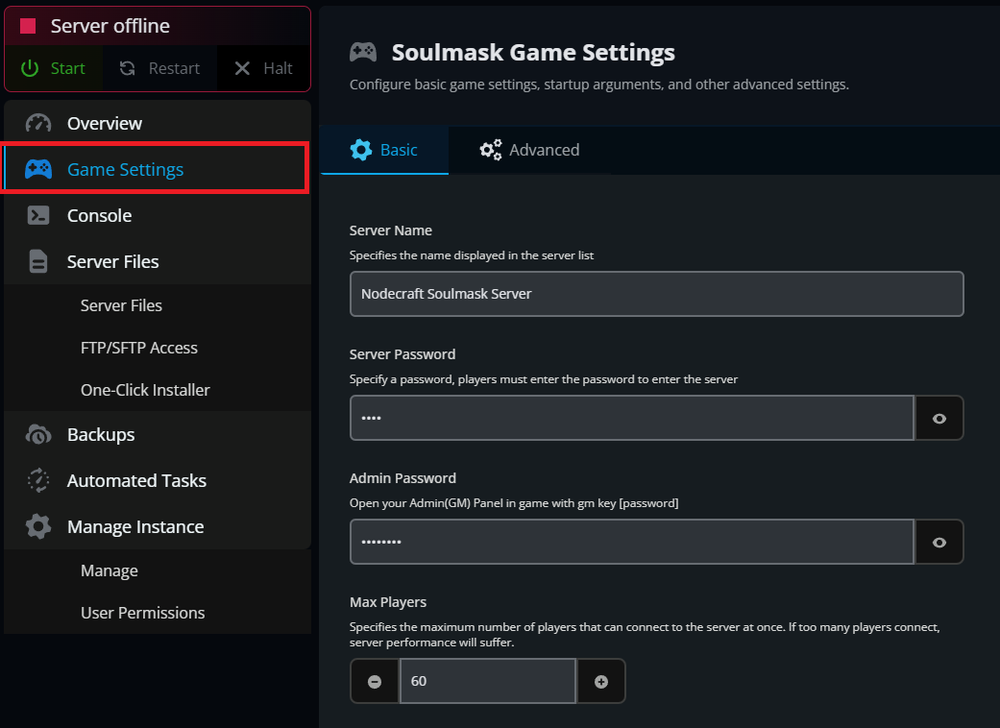Click the Automated Tasks clock icon
The image size is (1000, 728).
37,480
